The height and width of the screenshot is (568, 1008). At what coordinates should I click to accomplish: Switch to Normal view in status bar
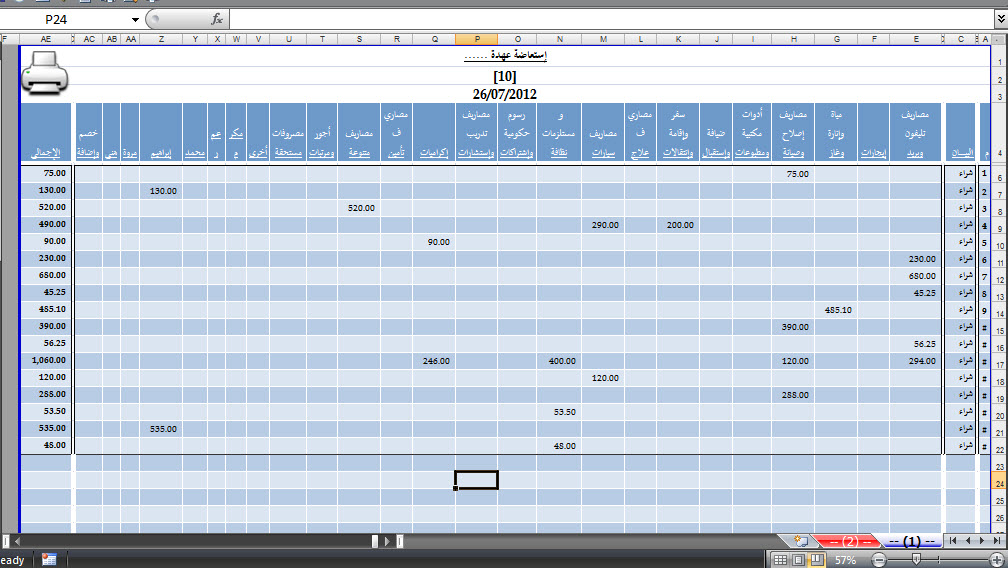pos(780,560)
